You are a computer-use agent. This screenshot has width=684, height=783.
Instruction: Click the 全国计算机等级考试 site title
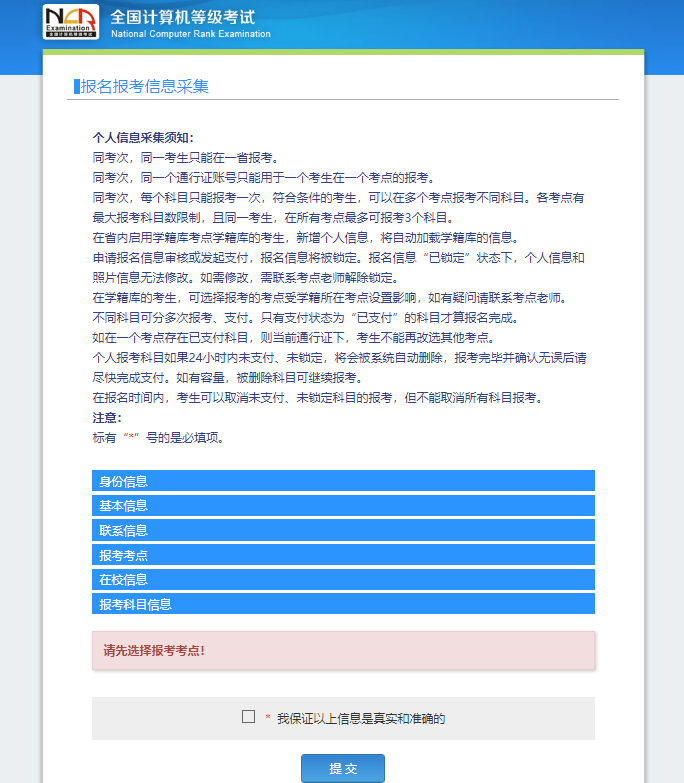pyautogui.click(x=182, y=17)
